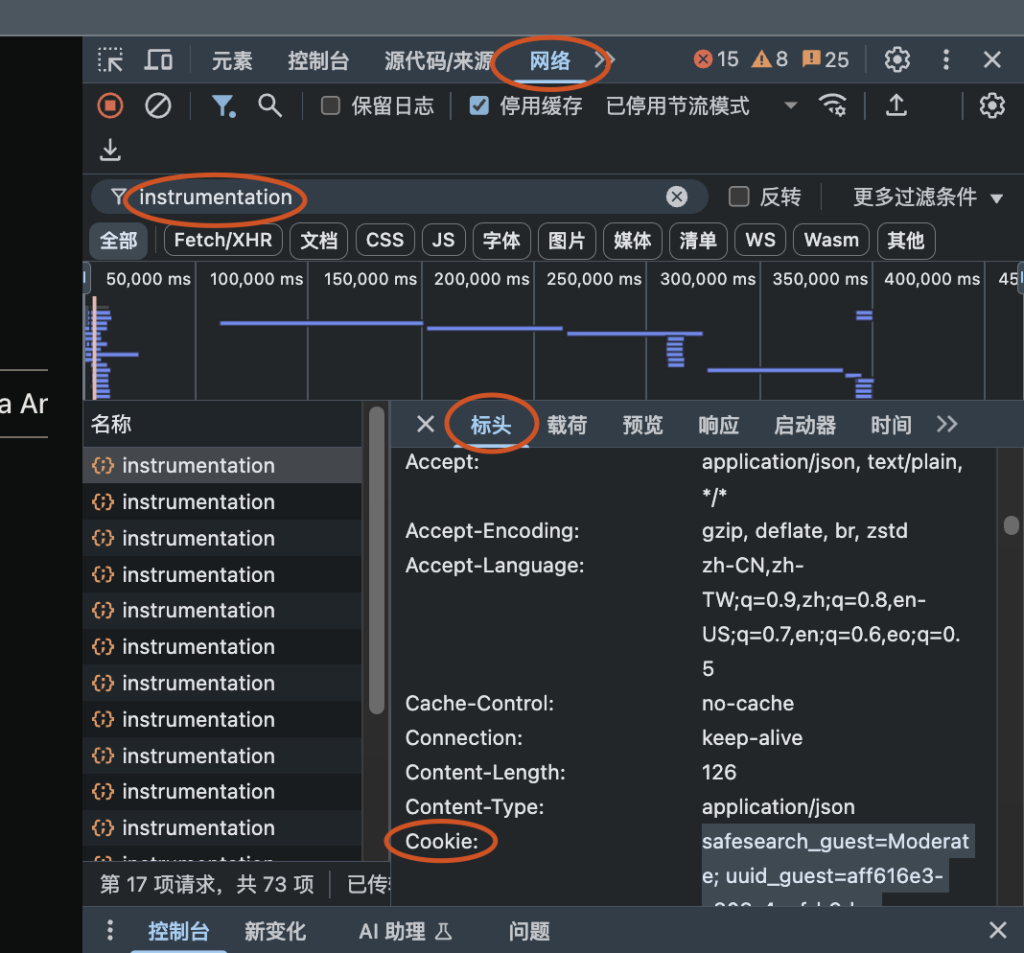1024x953 pixels.
Task: Open the 元素 panel tab
Action: pos(231,60)
